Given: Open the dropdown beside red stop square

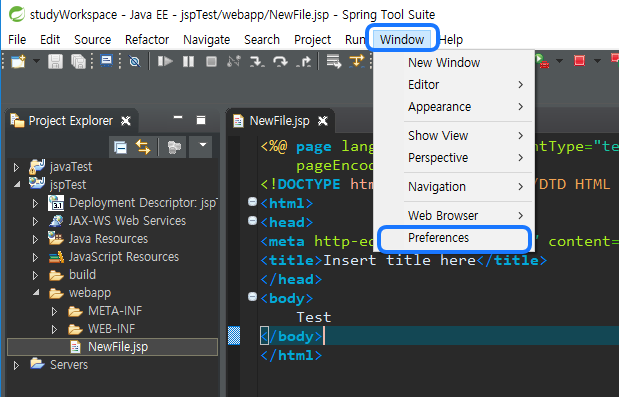Looking at the screenshot, I should coord(597,61).
